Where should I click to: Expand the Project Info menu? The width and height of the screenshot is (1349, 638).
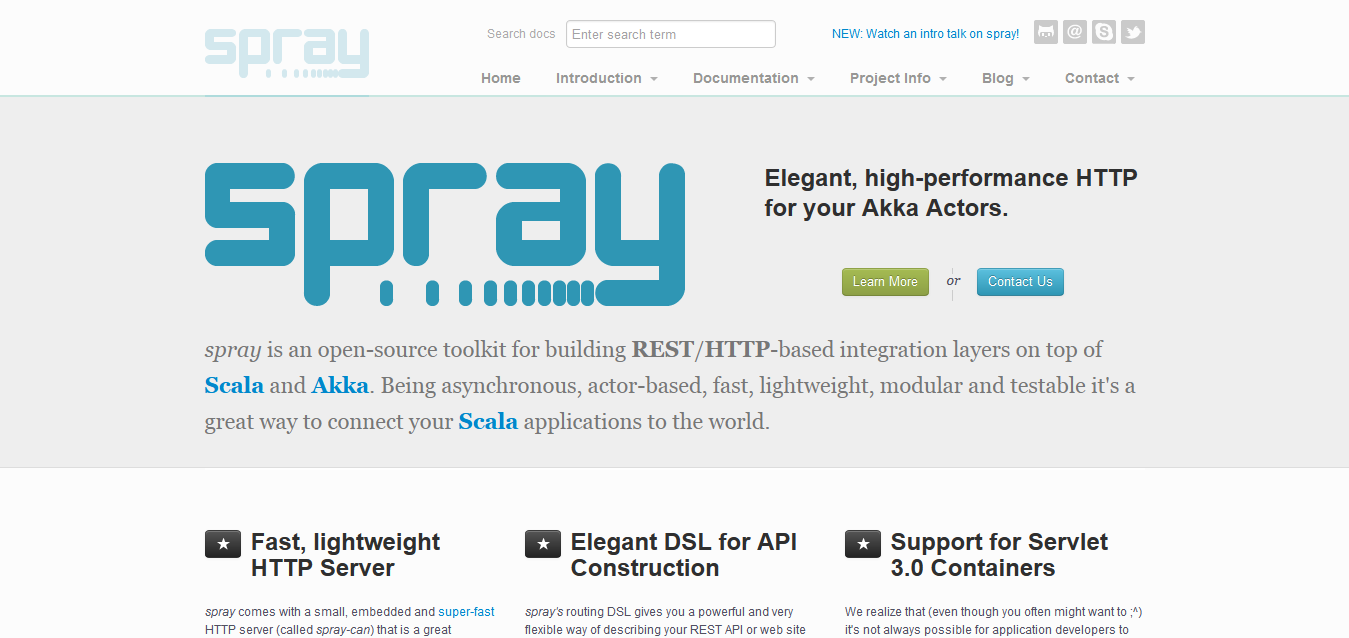point(898,78)
